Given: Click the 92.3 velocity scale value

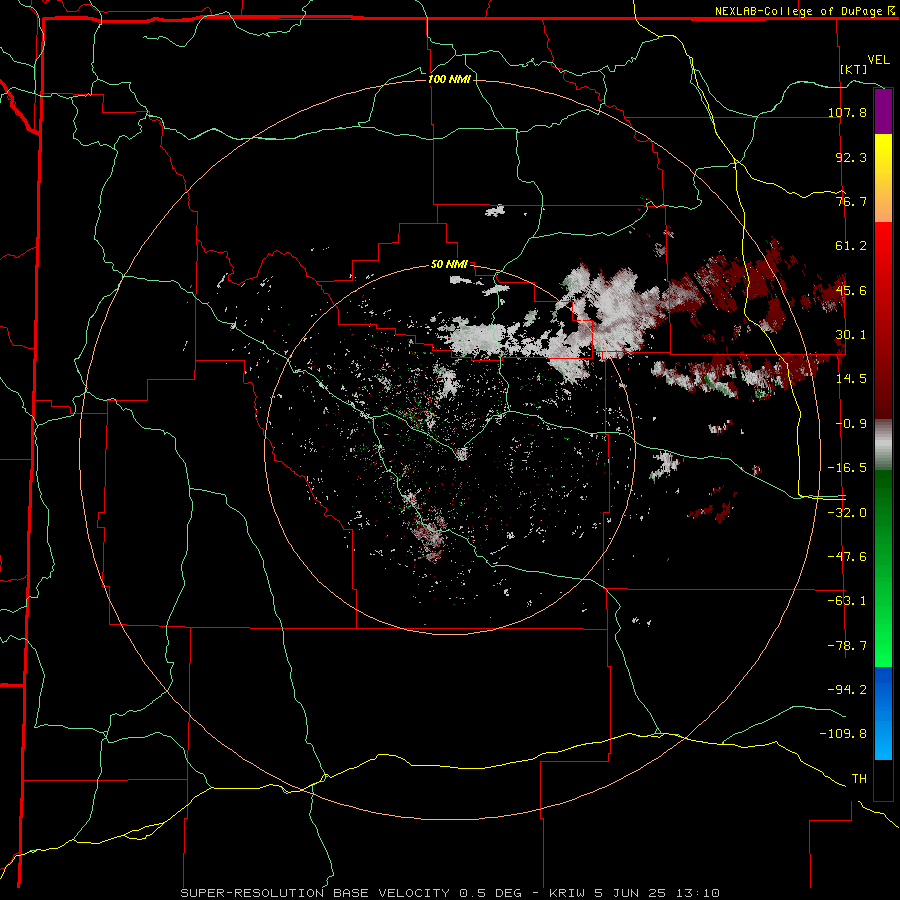Looking at the screenshot, I should (851, 157).
